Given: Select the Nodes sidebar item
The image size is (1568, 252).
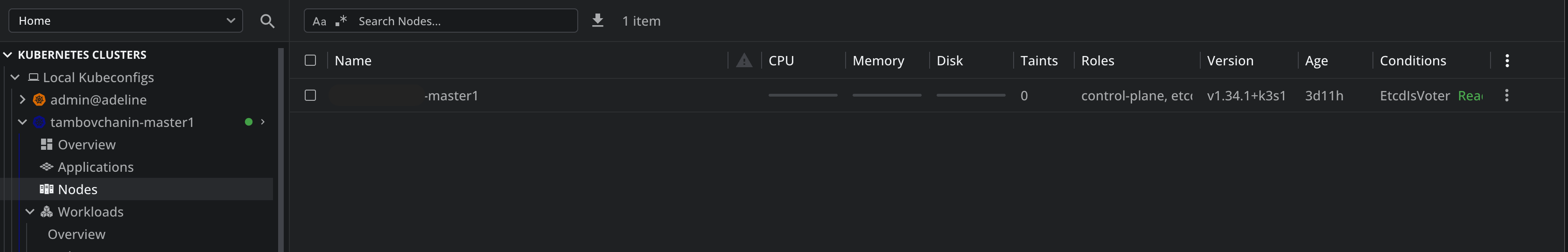Looking at the screenshot, I should [77, 189].
